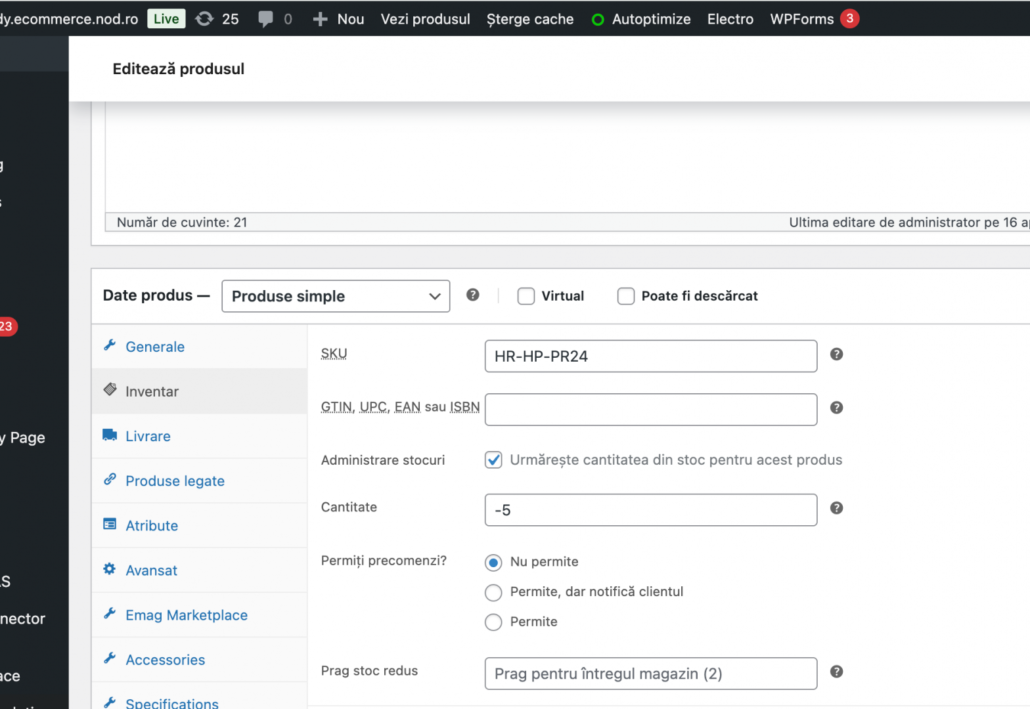Open the Atribute tab
Image resolution: width=1030 pixels, height=709 pixels.
(x=200, y=525)
